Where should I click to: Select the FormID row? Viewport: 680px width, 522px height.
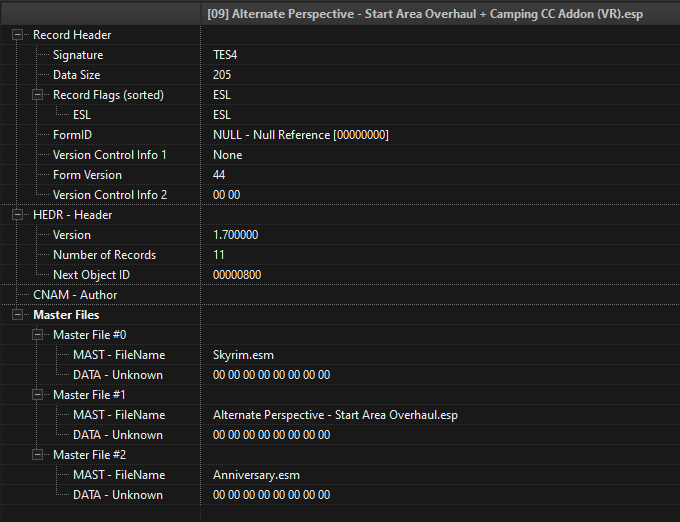pos(340,135)
